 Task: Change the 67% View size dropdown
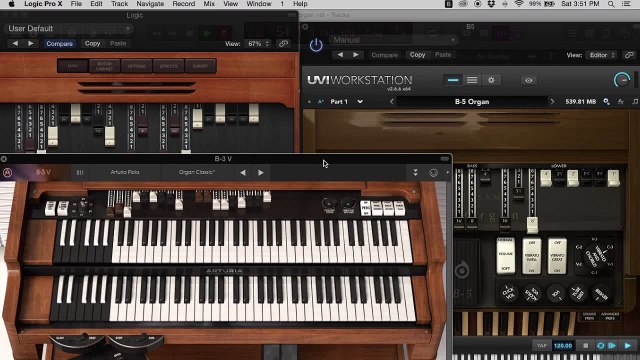click(257, 44)
